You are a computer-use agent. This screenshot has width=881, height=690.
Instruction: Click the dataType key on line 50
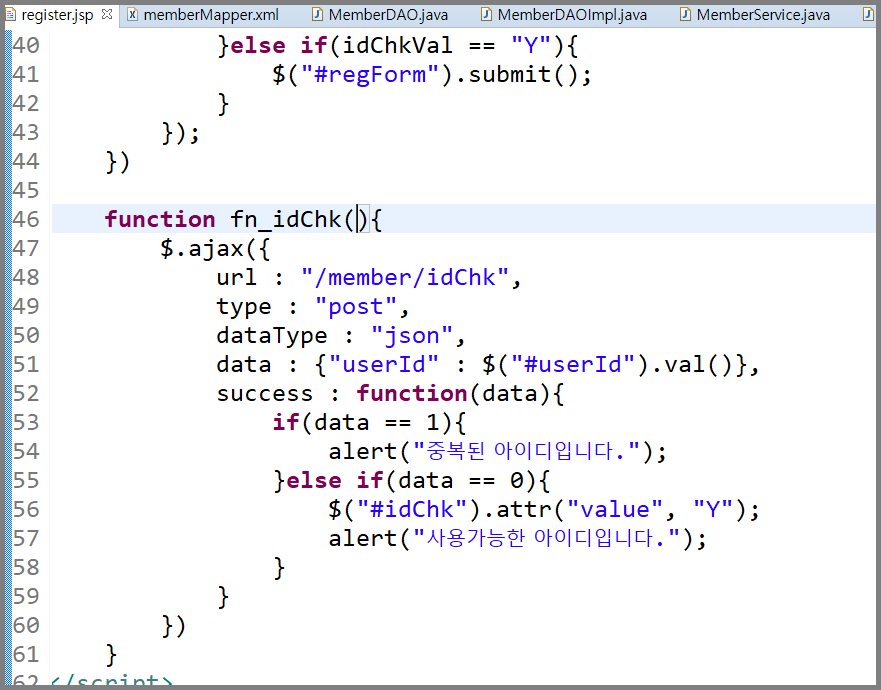[272, 336]
